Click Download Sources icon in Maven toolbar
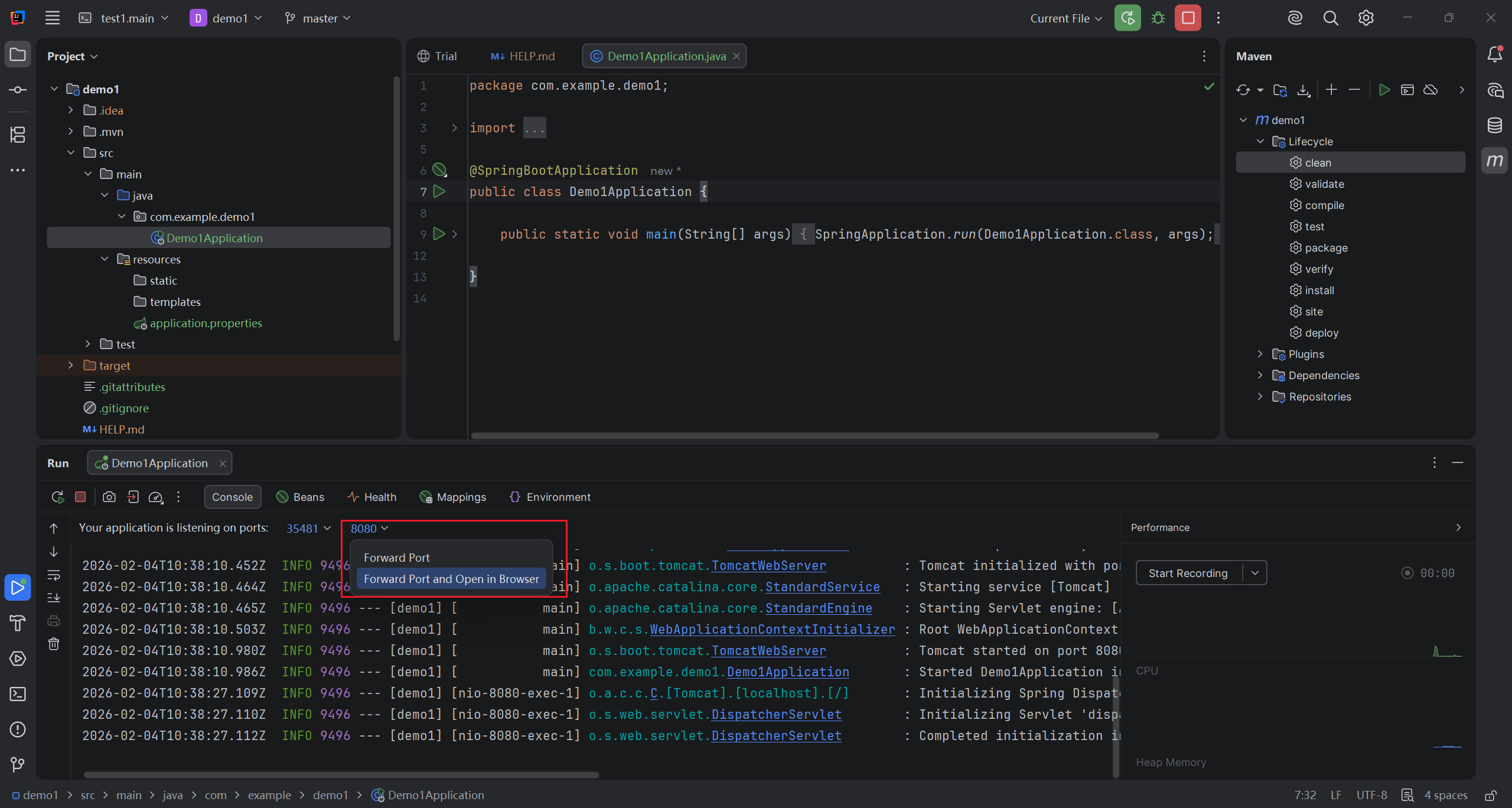Screen dimensions: 1512x808 pyautogui.click(x=1304, y=90)
